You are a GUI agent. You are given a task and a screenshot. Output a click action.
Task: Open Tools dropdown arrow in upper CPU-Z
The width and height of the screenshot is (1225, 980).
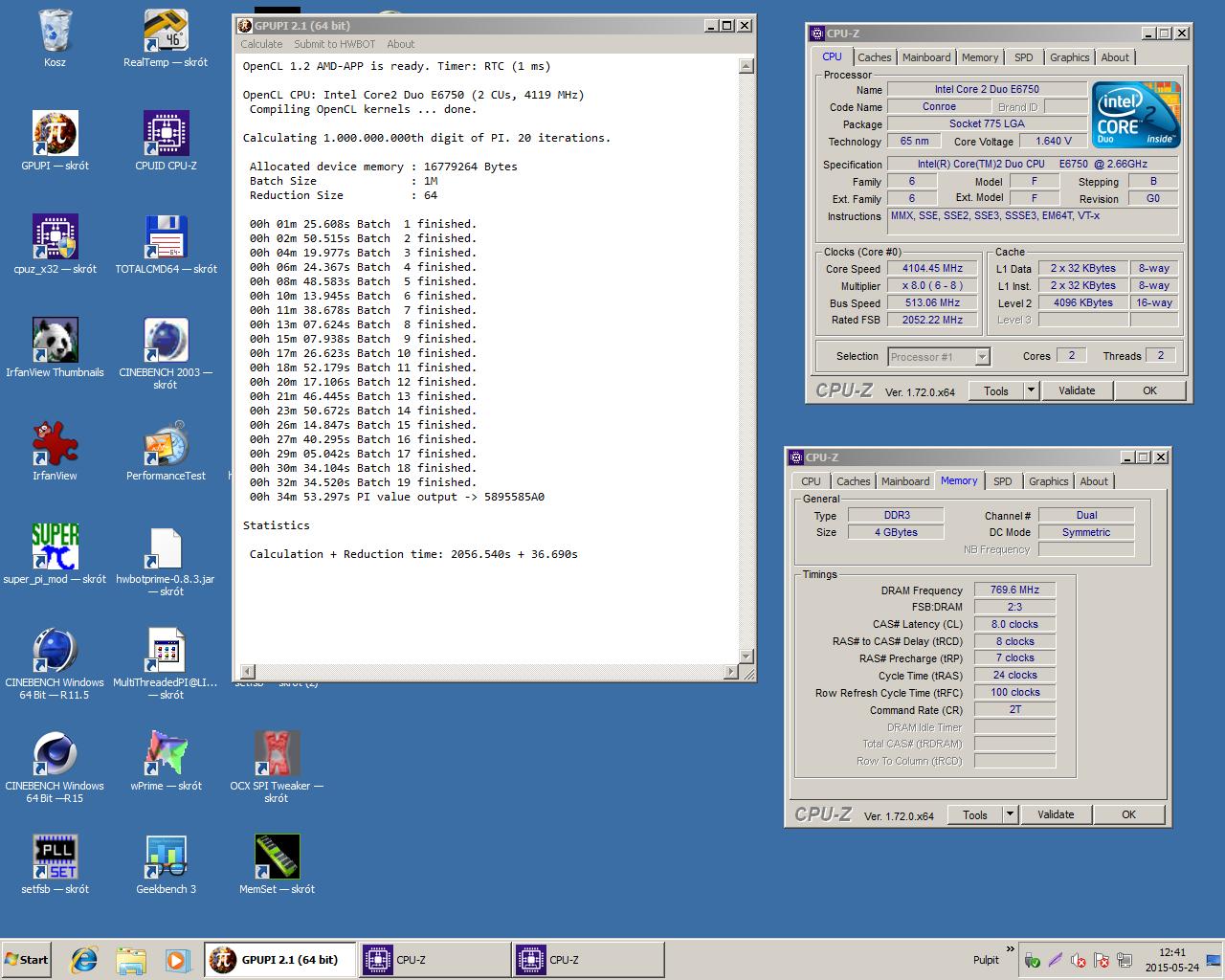click(1031, 390)
